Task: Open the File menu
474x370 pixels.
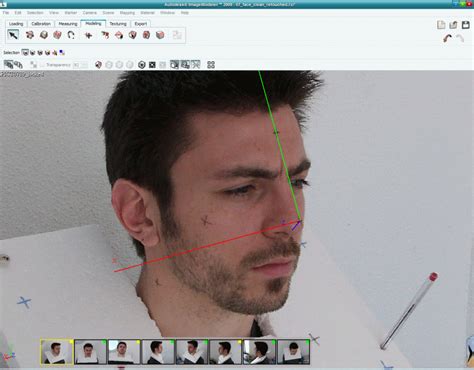Action: (6, 13)
